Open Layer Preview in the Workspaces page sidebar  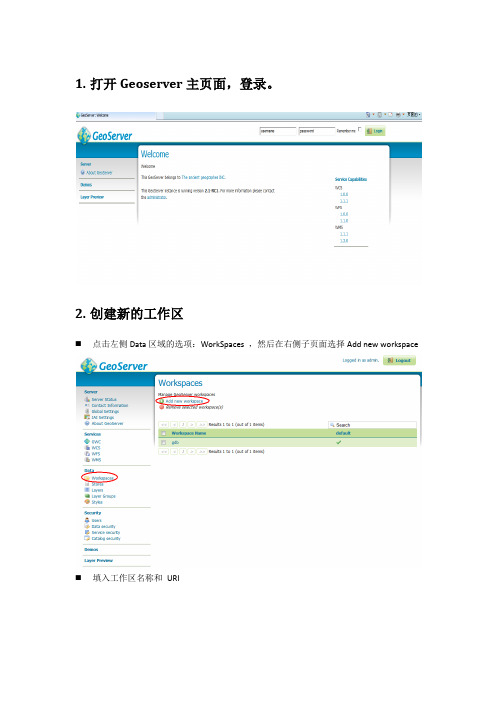[98, 561]
